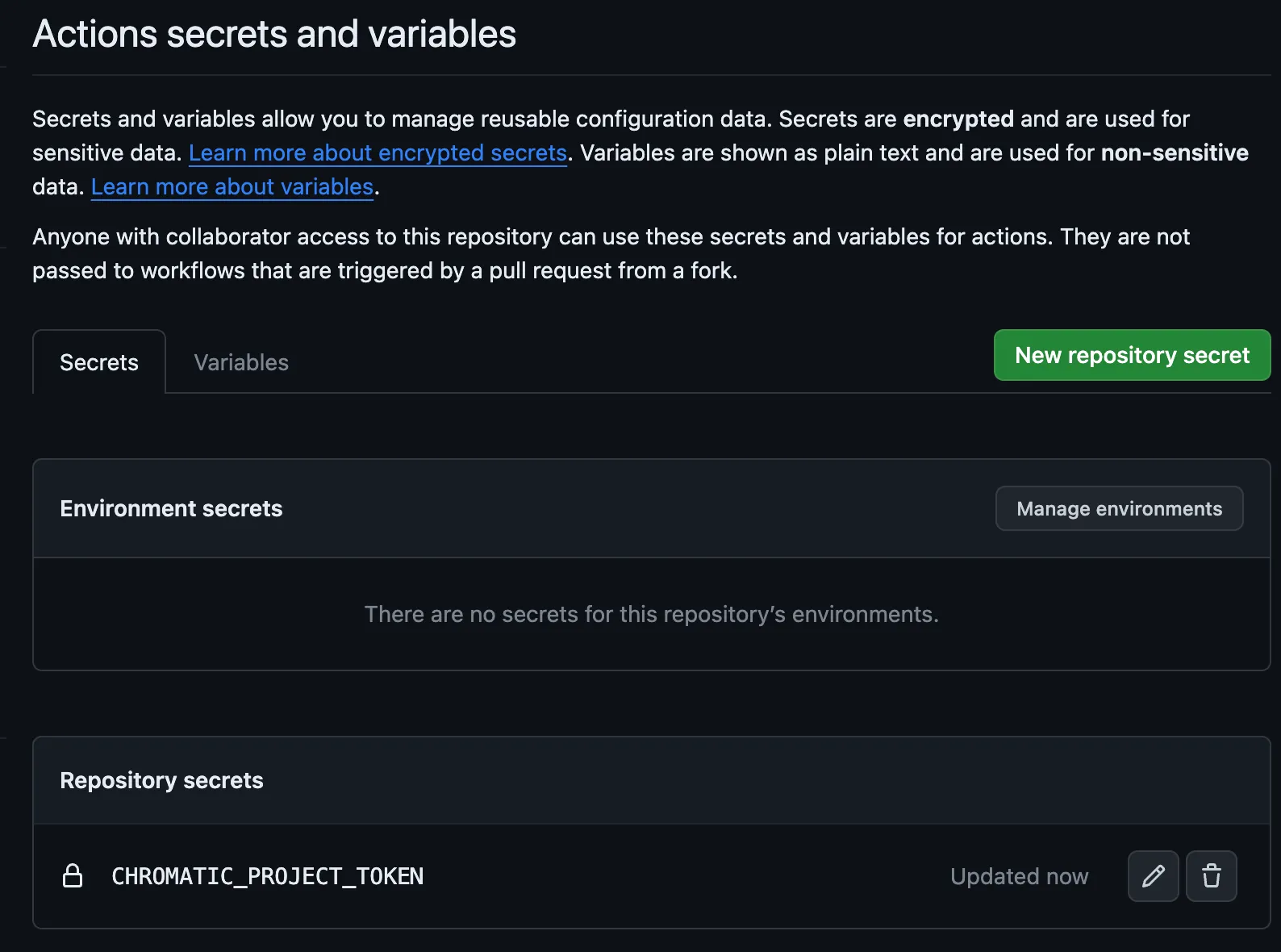The width and height of the screenshot is (1281, 952).
Task: Switch to the Variables tab
Action: (x=241, y=363)
